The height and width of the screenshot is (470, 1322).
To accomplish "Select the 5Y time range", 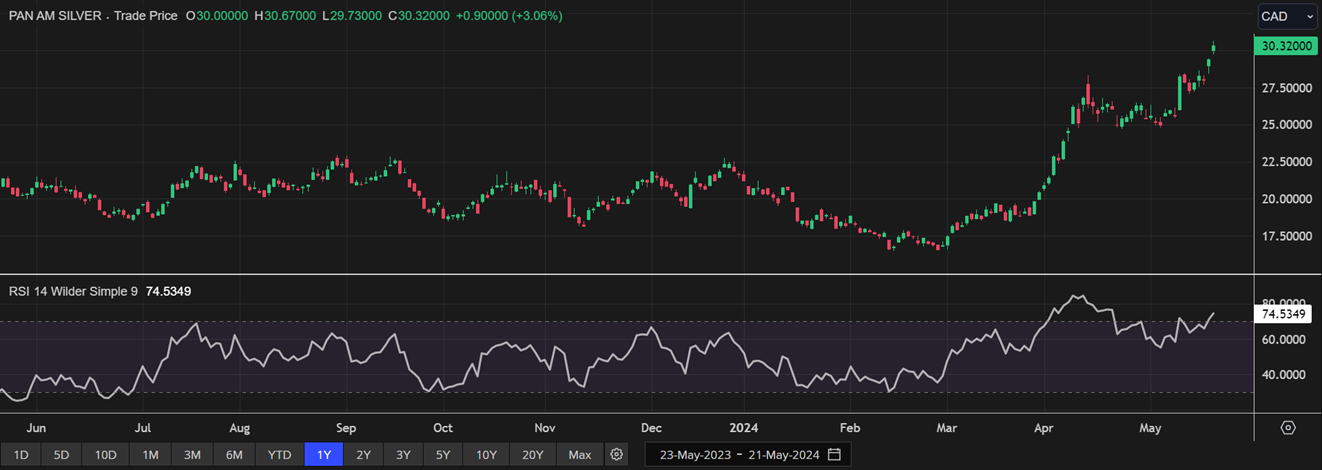I will pos(442,455).
